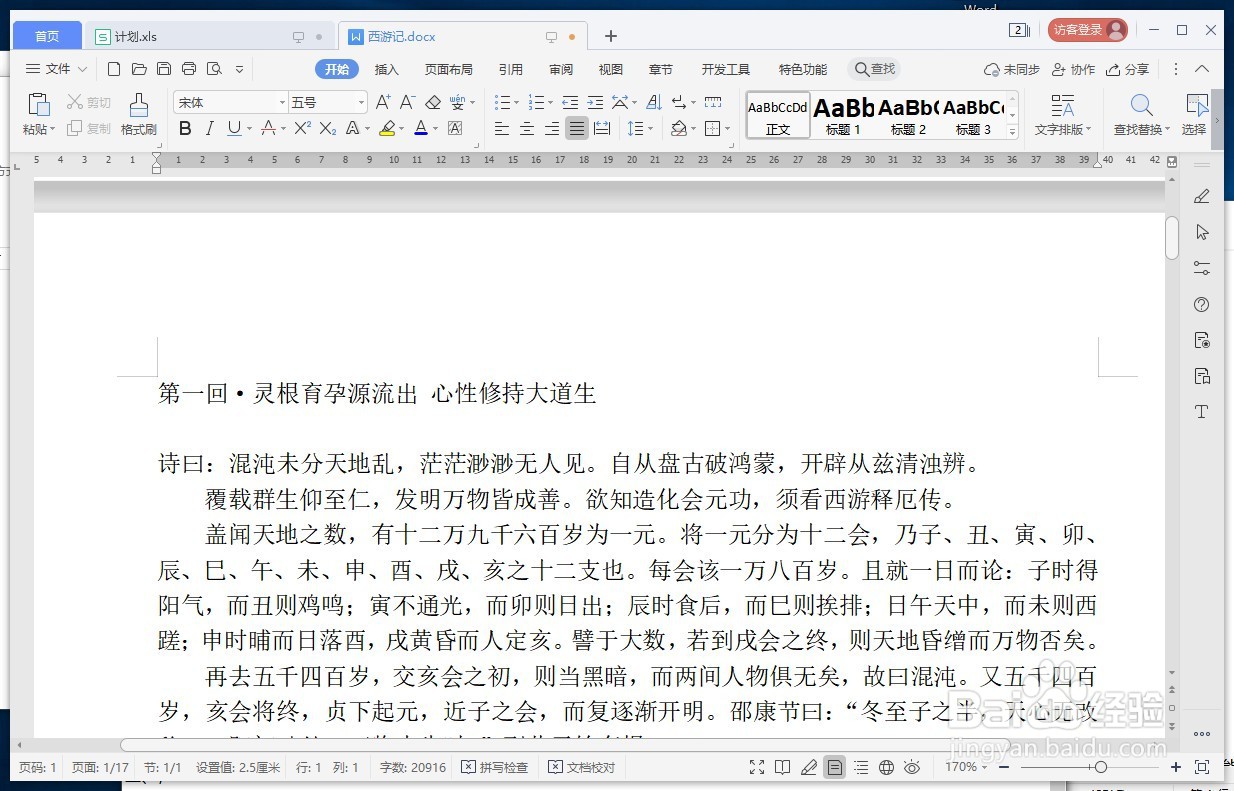Select the Format Painter tool

[139, 115]
